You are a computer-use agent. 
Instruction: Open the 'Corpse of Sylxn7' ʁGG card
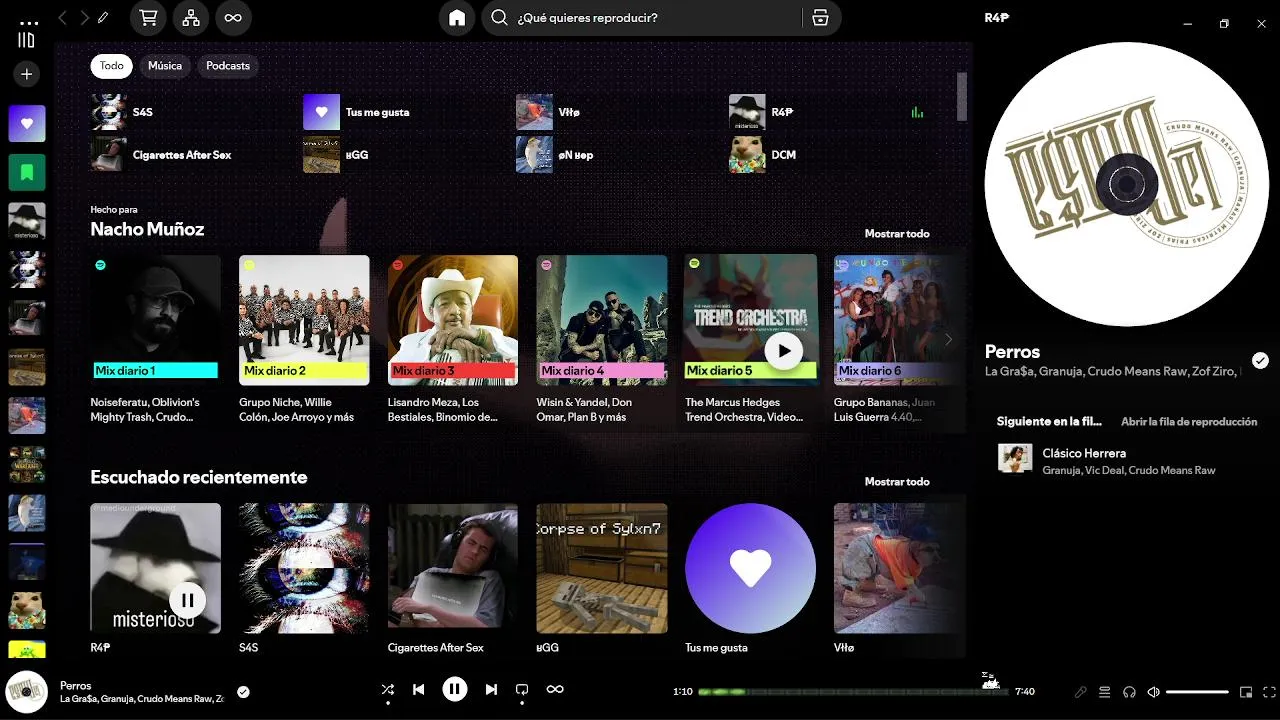(602, 580)
